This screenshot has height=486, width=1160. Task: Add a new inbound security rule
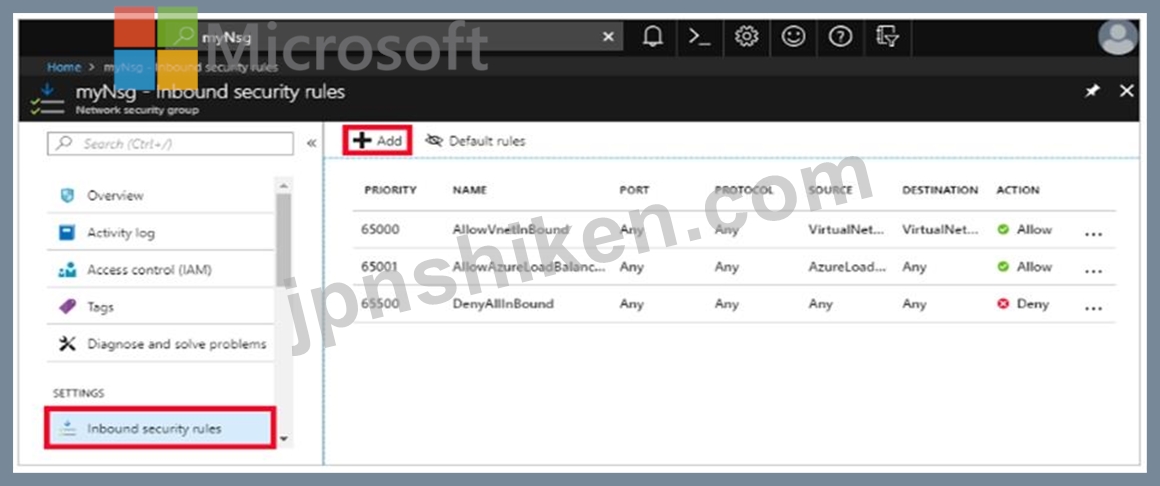[377, 141]
